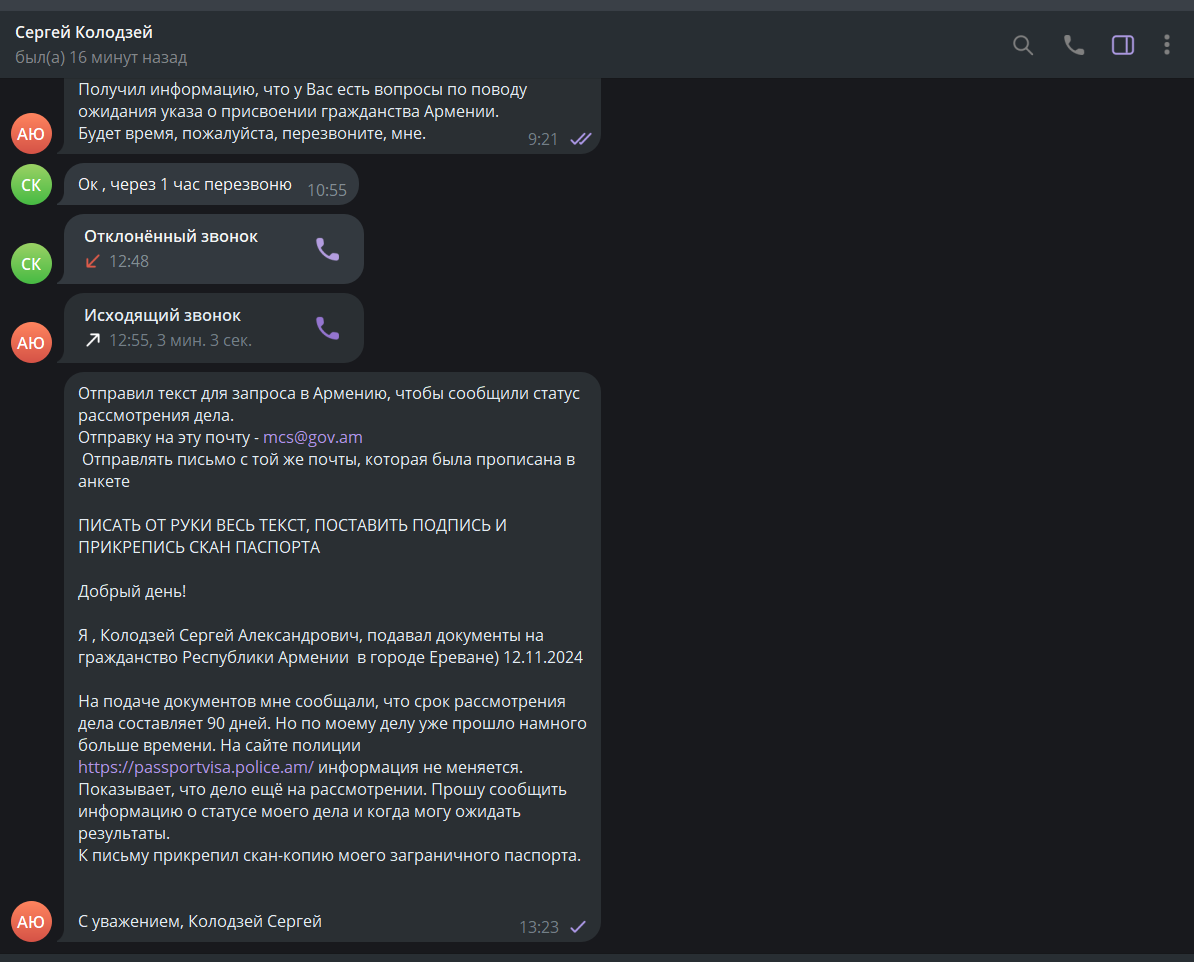This screenshot has height=962, width=1194.
Task: Toggle the right sidebar panel icon
Action: click(1122, 45)
